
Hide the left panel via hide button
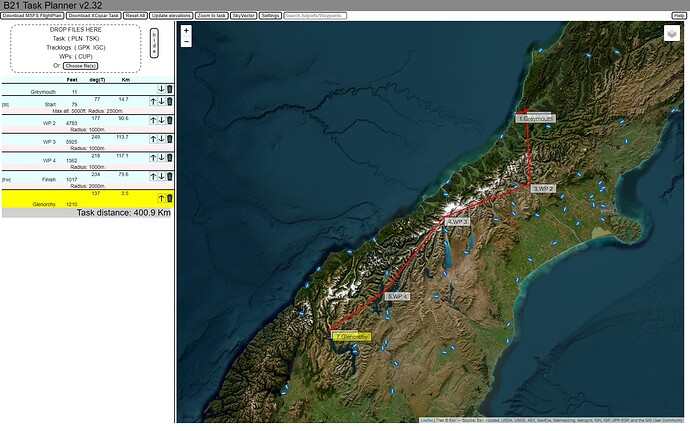click(154, 43)
